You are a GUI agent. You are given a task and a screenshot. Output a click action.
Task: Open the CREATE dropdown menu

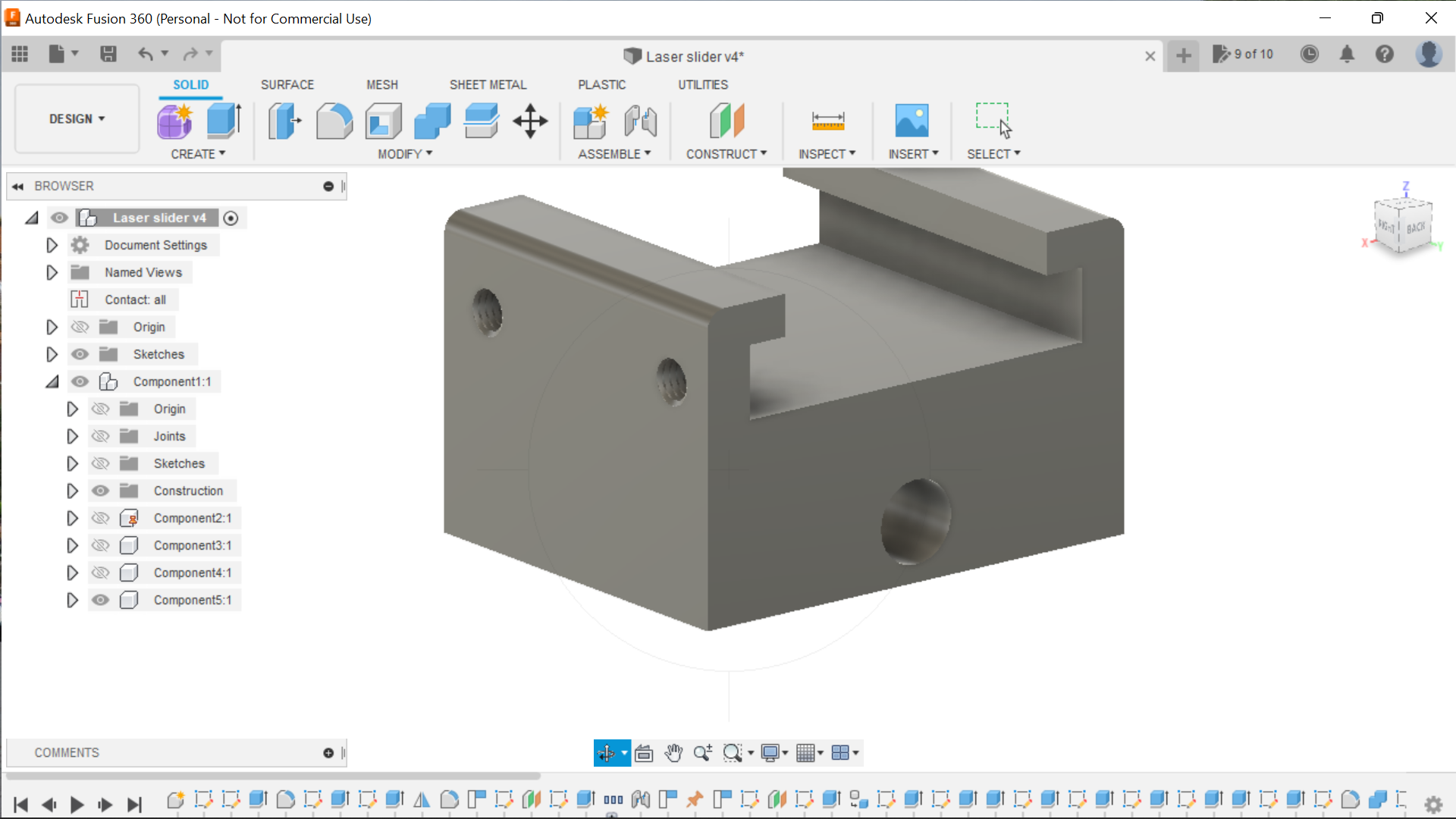tap(198, 154)
